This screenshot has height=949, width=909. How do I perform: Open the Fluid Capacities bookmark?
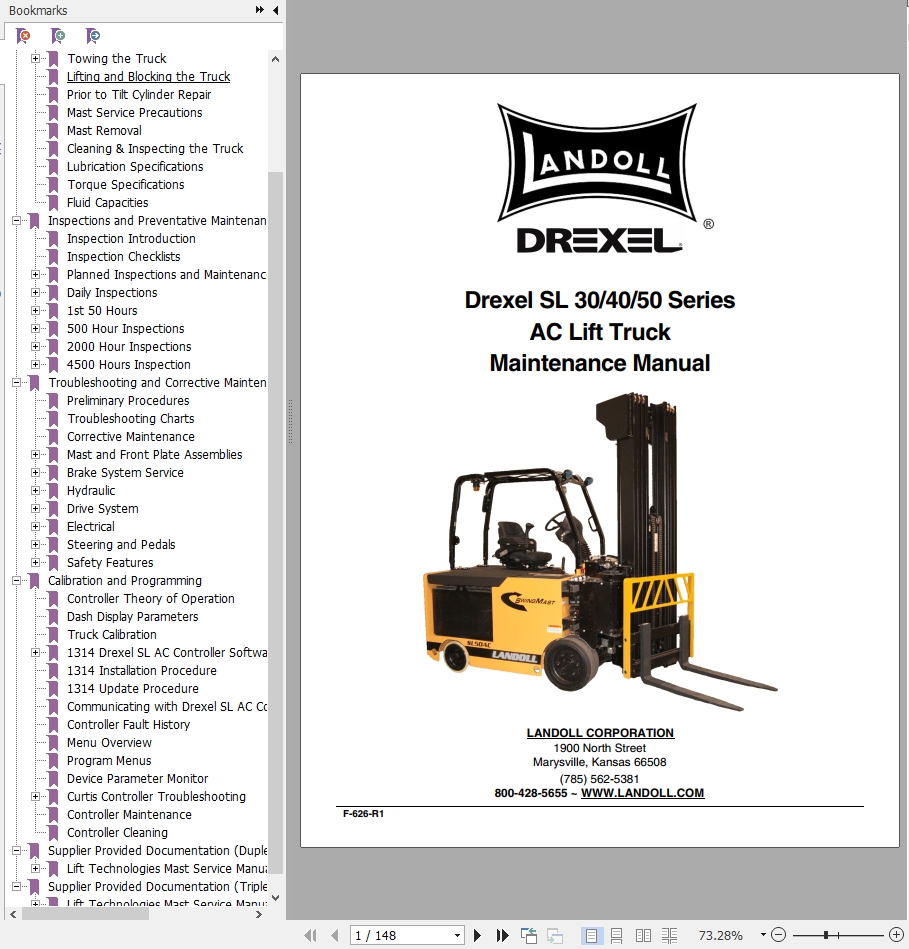107,203
